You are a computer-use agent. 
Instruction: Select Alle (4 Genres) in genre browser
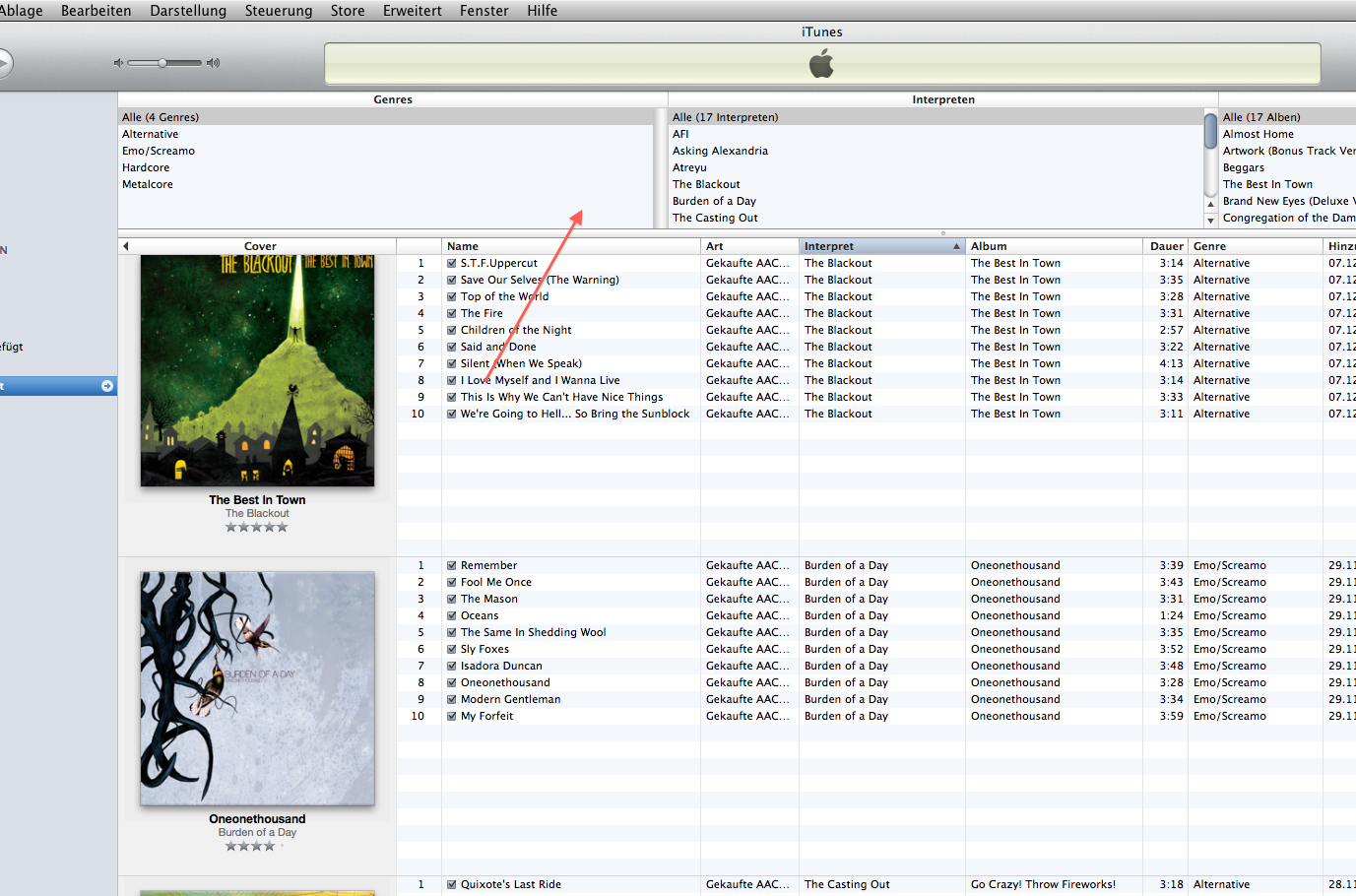coord(386,117)
